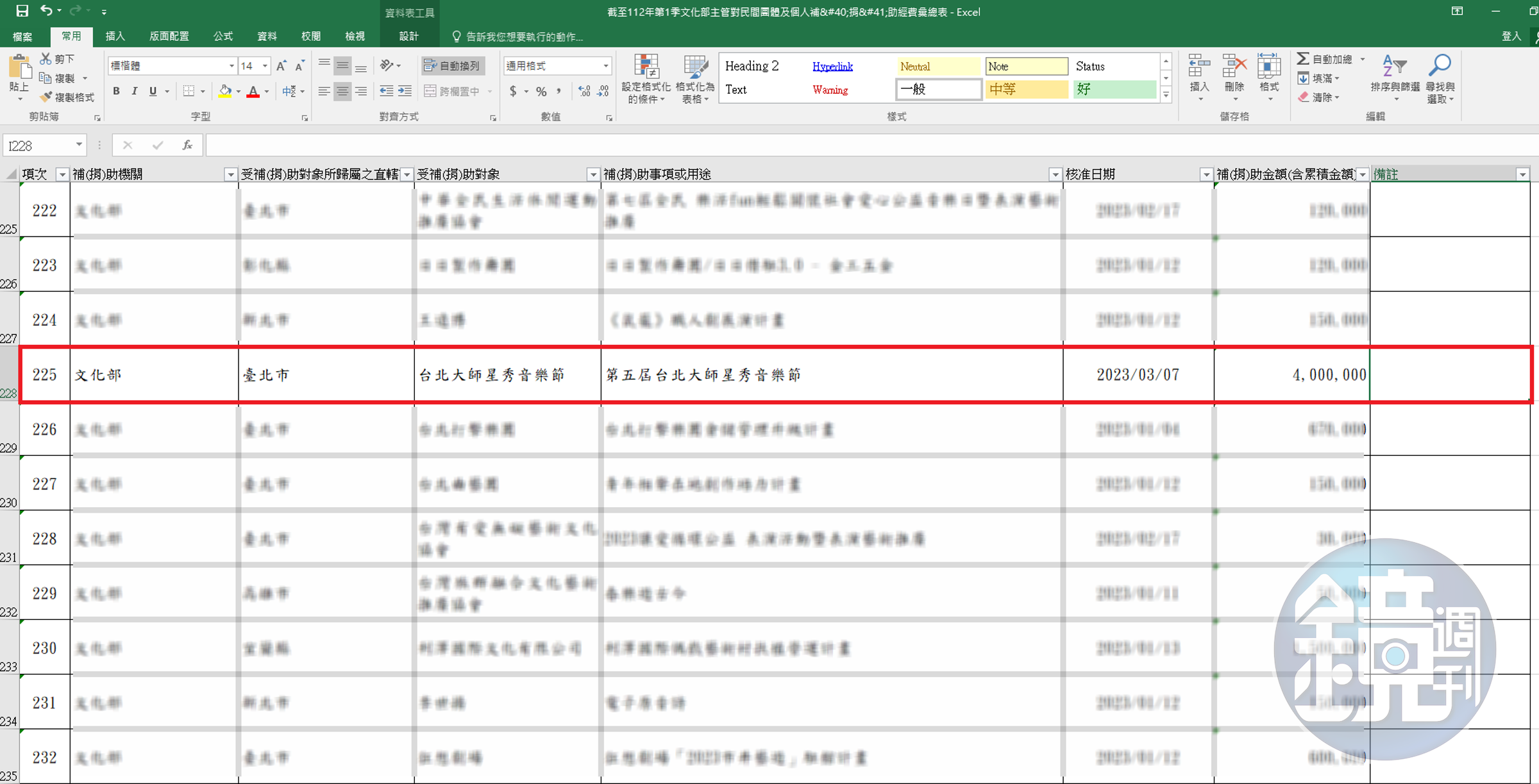Screen dimensions: 1539x784
Task: Toggle Italic formatting
Action: (134, 92)
